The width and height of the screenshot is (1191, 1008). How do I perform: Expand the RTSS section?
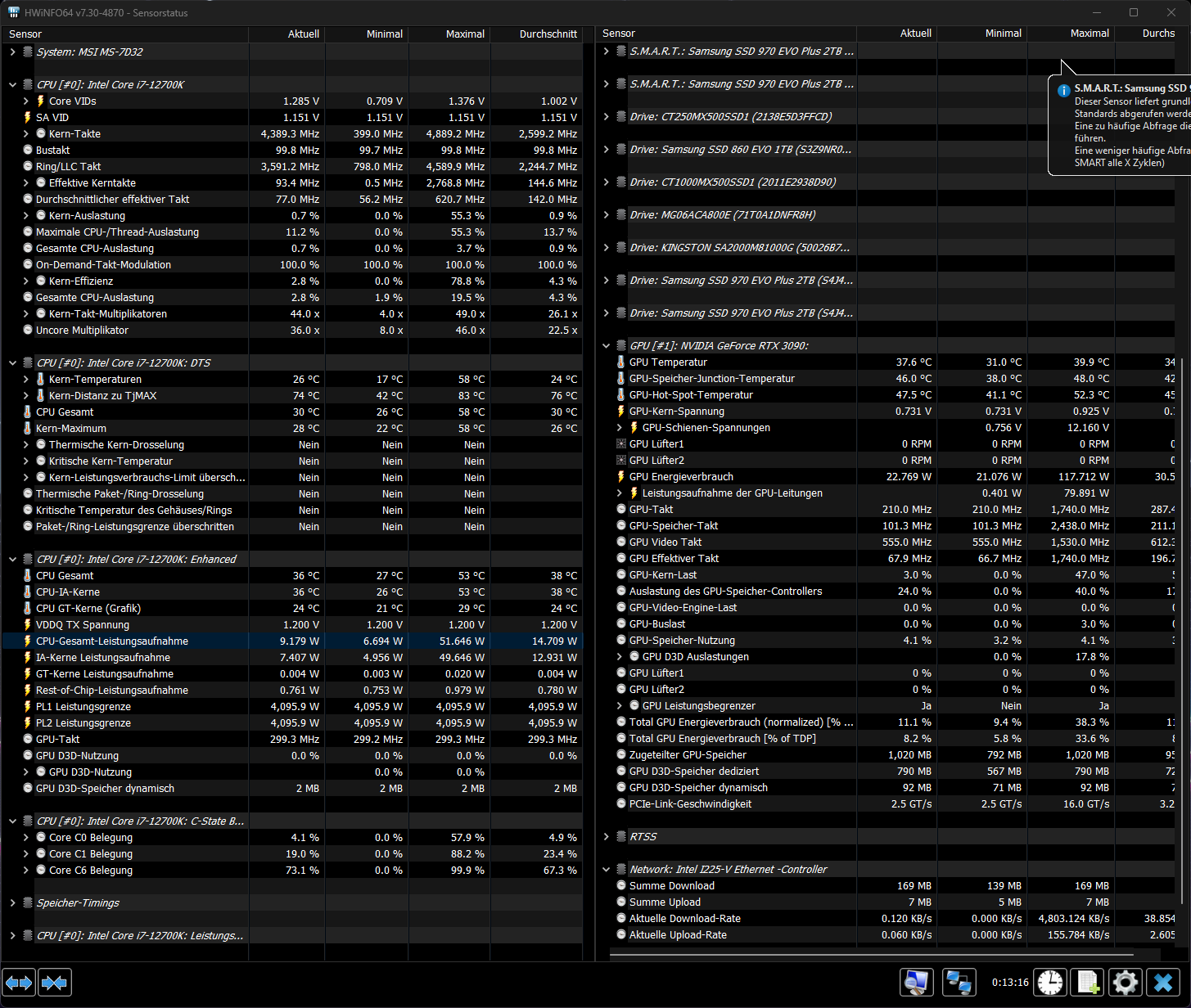(606, 836)
